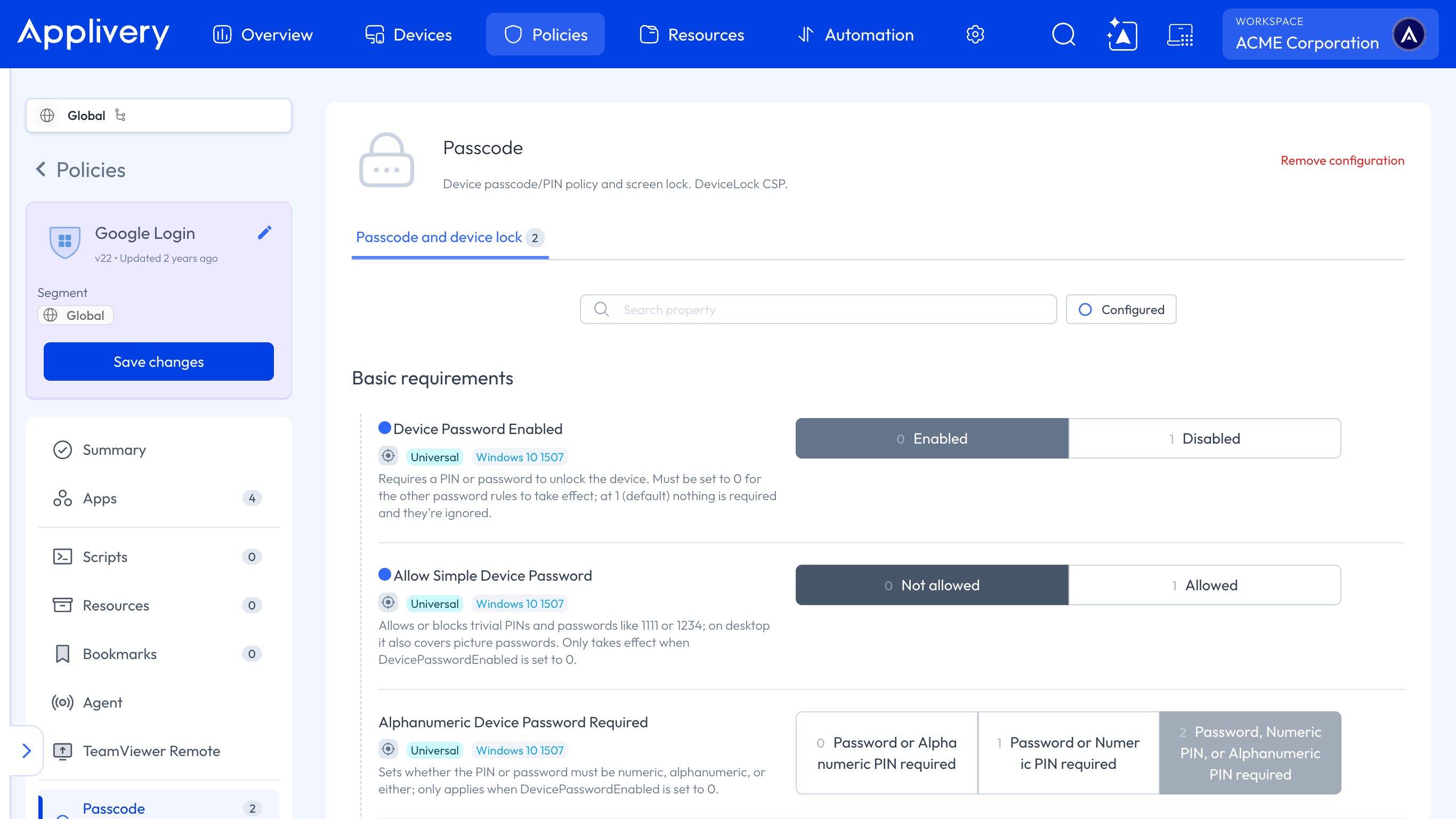Viewport: 1456px width, 819px height.
Task: Edit Google Login policy with pencil icon
Action: point(264,232)
